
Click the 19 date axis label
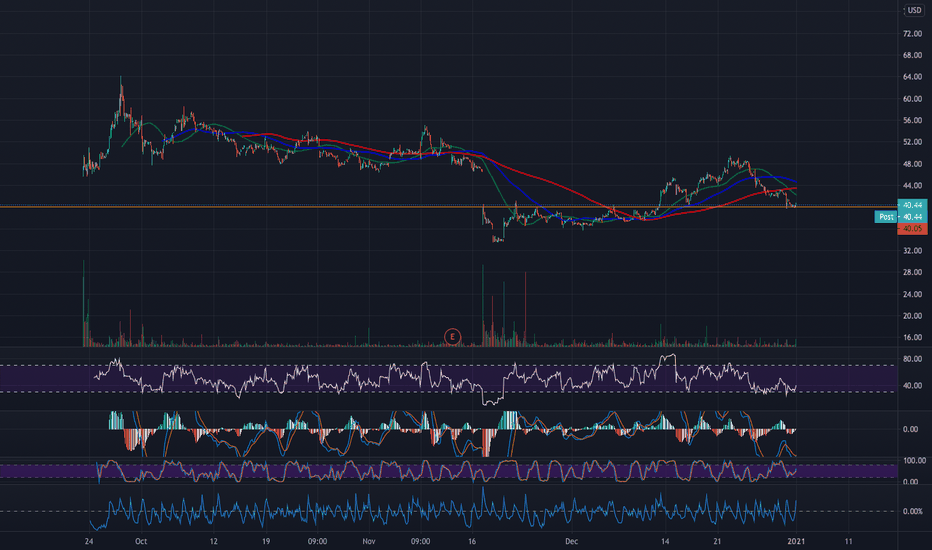click(x=266, y=541)
